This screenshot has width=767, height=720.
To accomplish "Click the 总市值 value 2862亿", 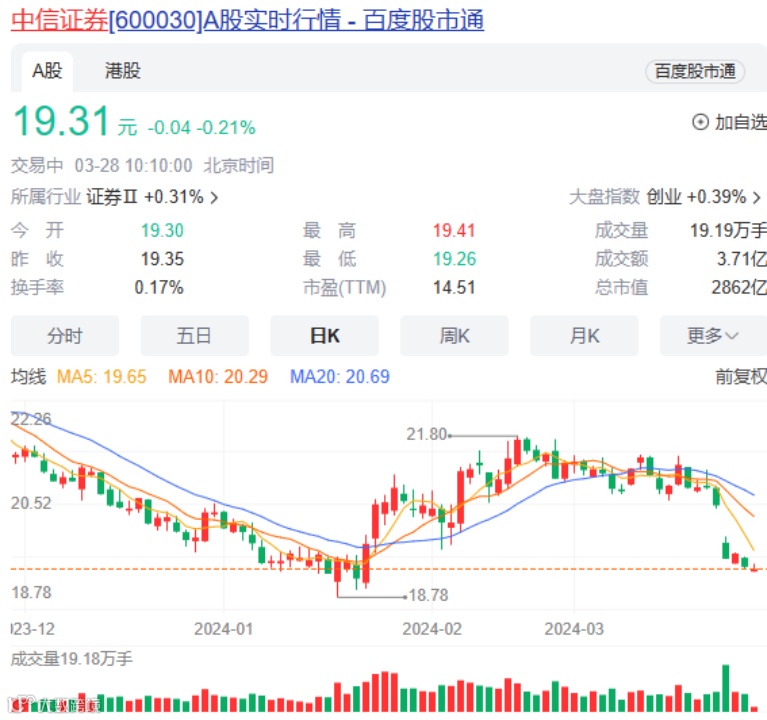I will [x=739, y=287].
